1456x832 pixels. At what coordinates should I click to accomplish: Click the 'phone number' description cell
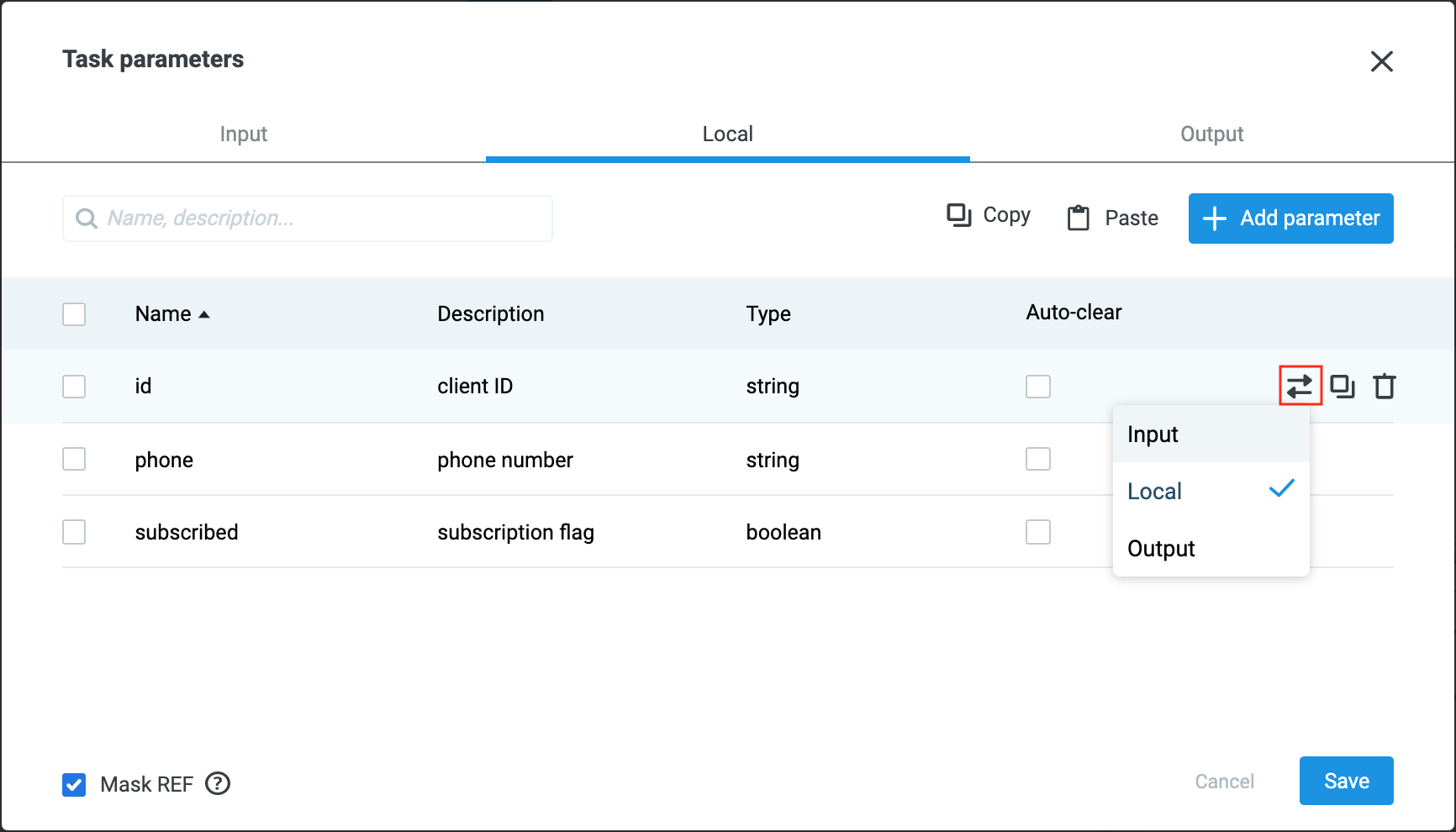505,460
